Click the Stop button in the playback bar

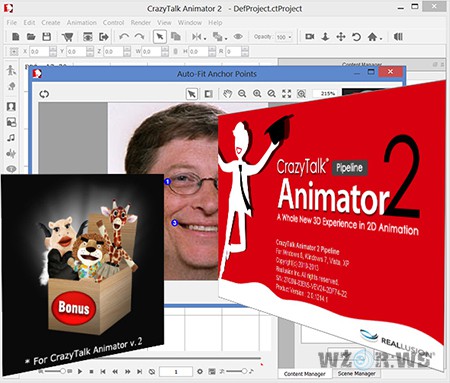tap(91, 371)
